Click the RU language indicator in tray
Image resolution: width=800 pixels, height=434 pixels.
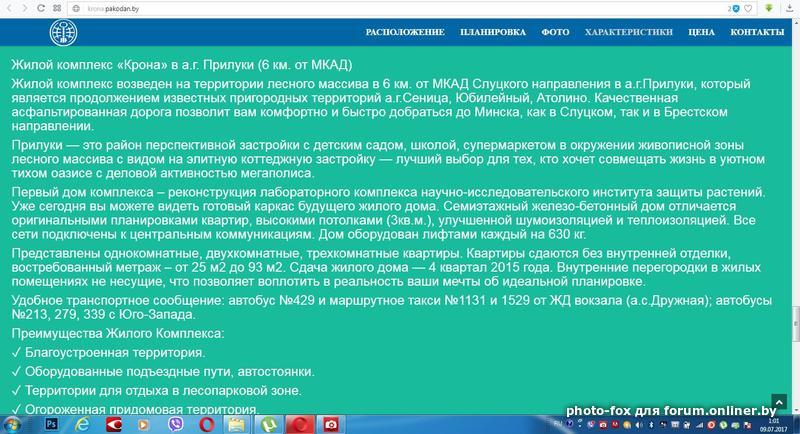tap(557, 424)
